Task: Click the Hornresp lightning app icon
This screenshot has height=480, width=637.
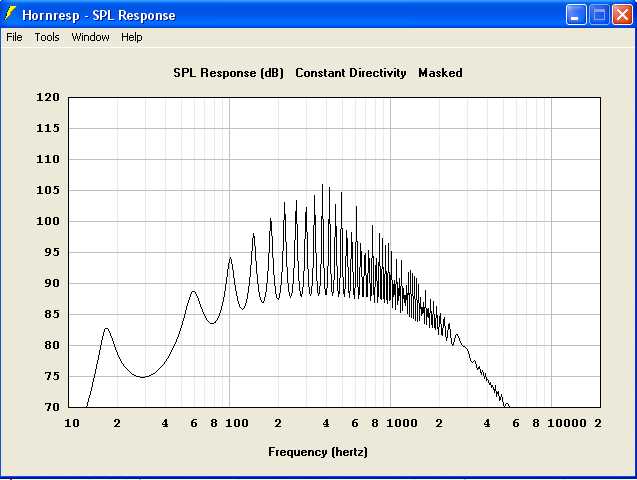Action: (x=10, y=14)
